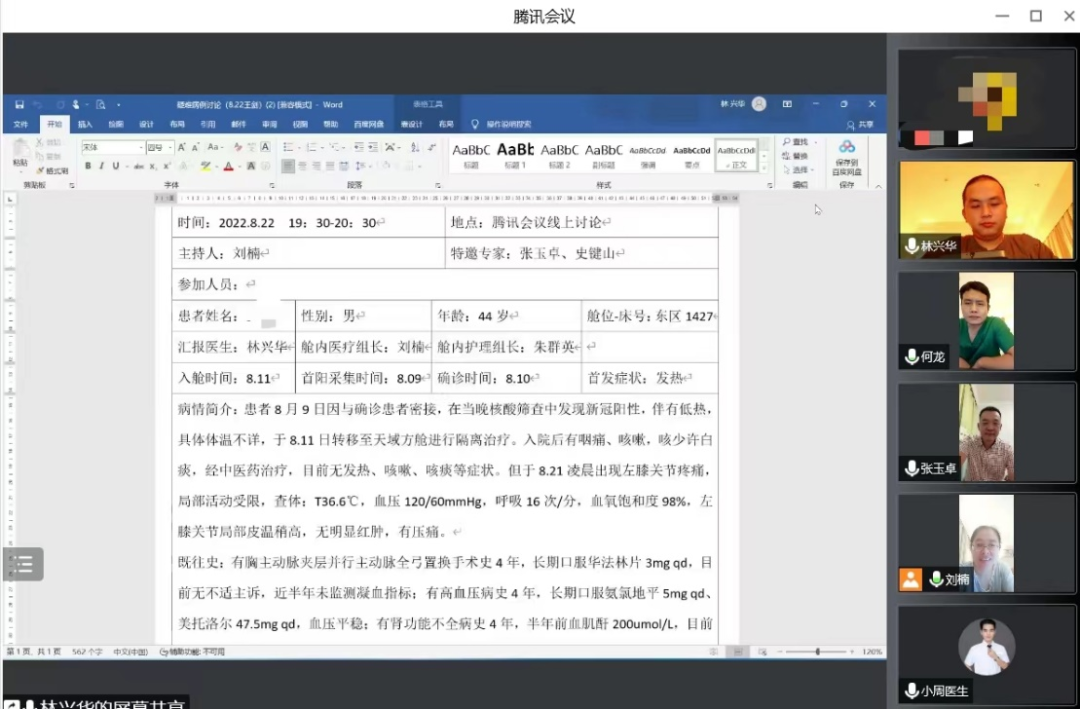Open the text highlight color tool
This screenshot has width=1080, height=709.
[204, 166]
